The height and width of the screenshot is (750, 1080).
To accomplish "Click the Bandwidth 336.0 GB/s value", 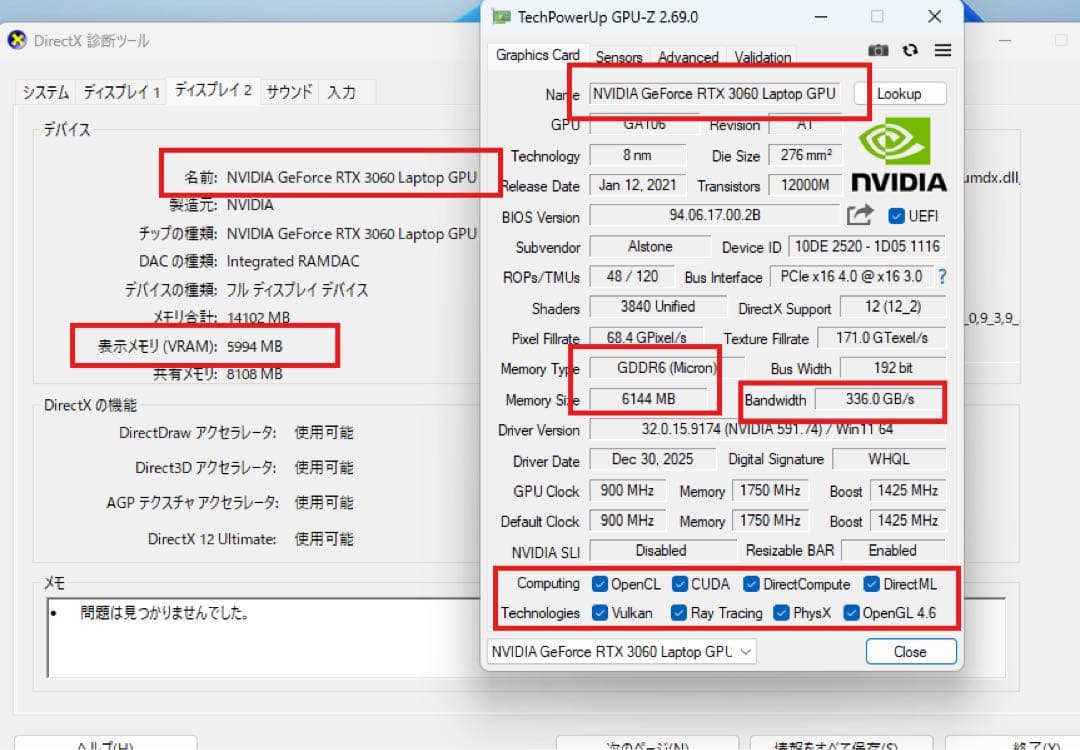I will (x=880, y=399).
